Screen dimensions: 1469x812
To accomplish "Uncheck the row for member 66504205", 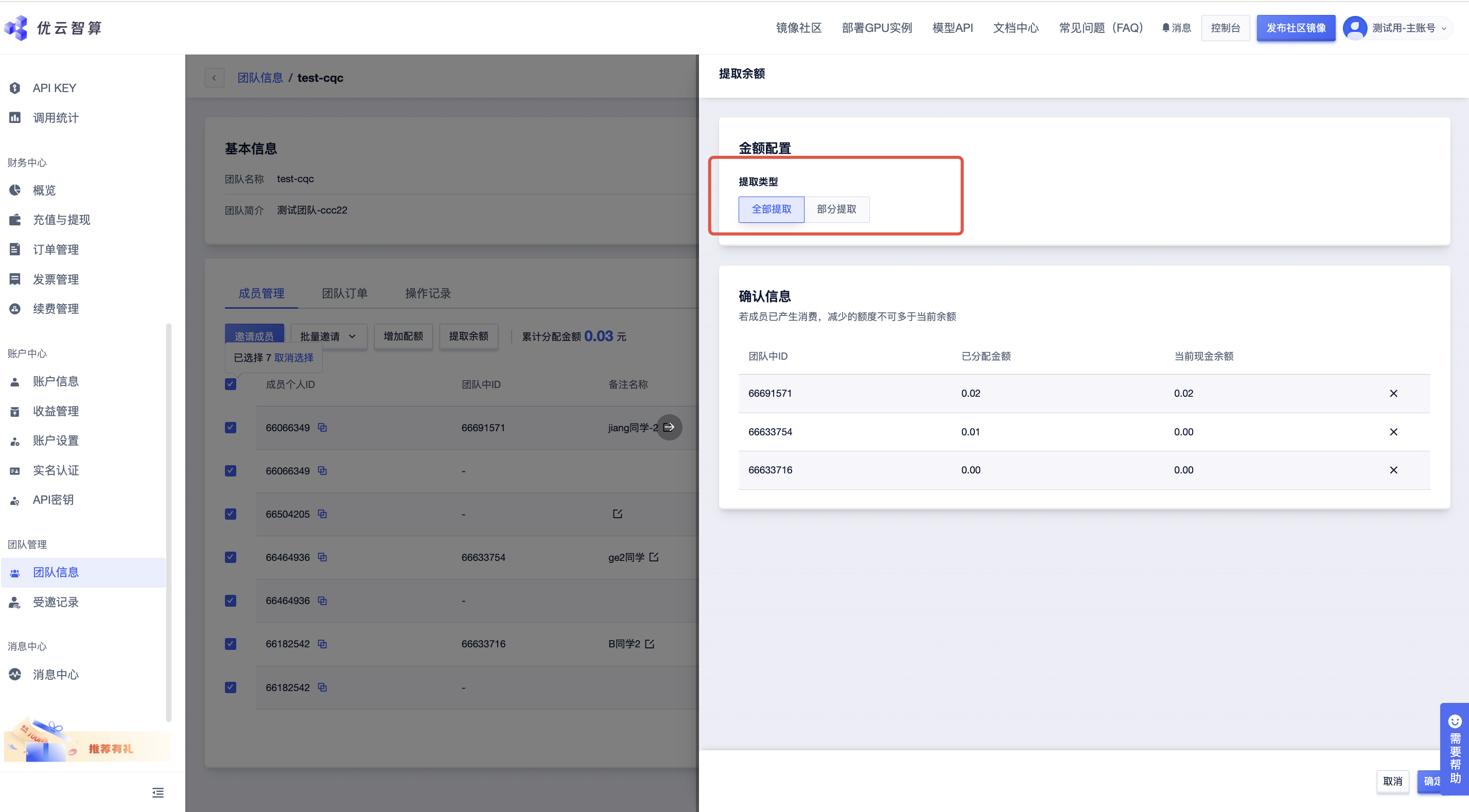I will (x=231, y=514).
